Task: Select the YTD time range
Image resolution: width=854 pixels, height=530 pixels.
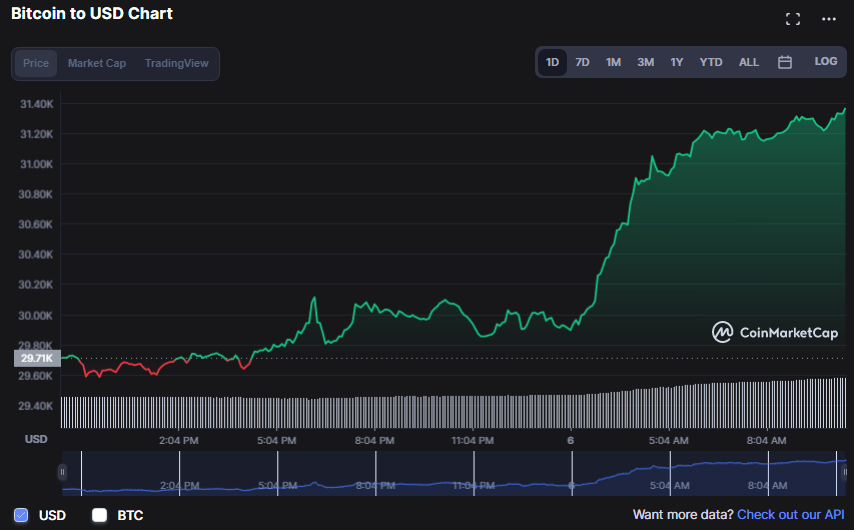Action: click(x=711, y=62)
